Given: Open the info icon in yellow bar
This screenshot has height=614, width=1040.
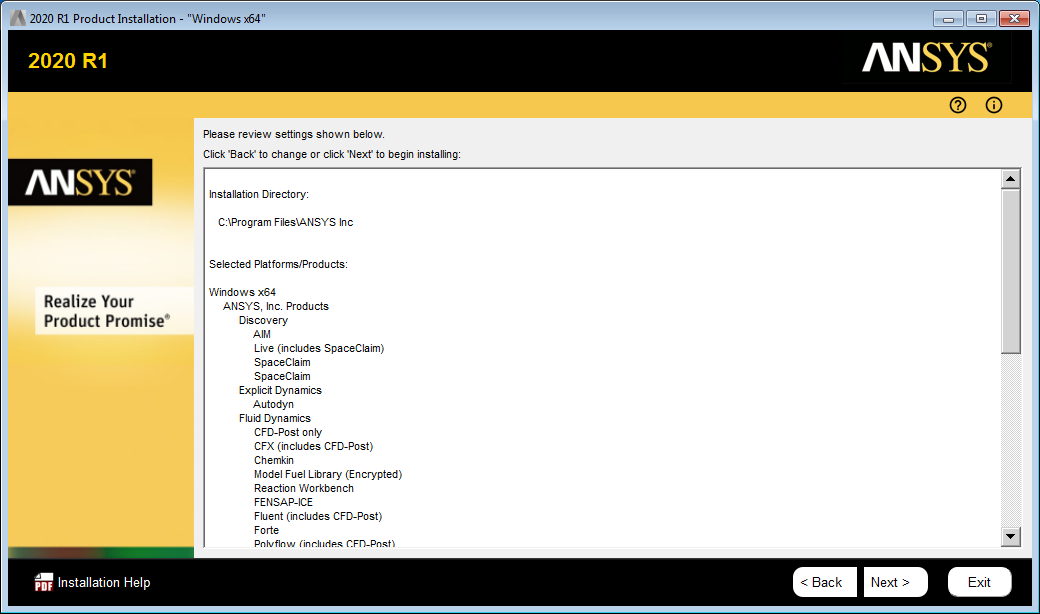Looking at the screenshot, I should click(x=993, y=105).
